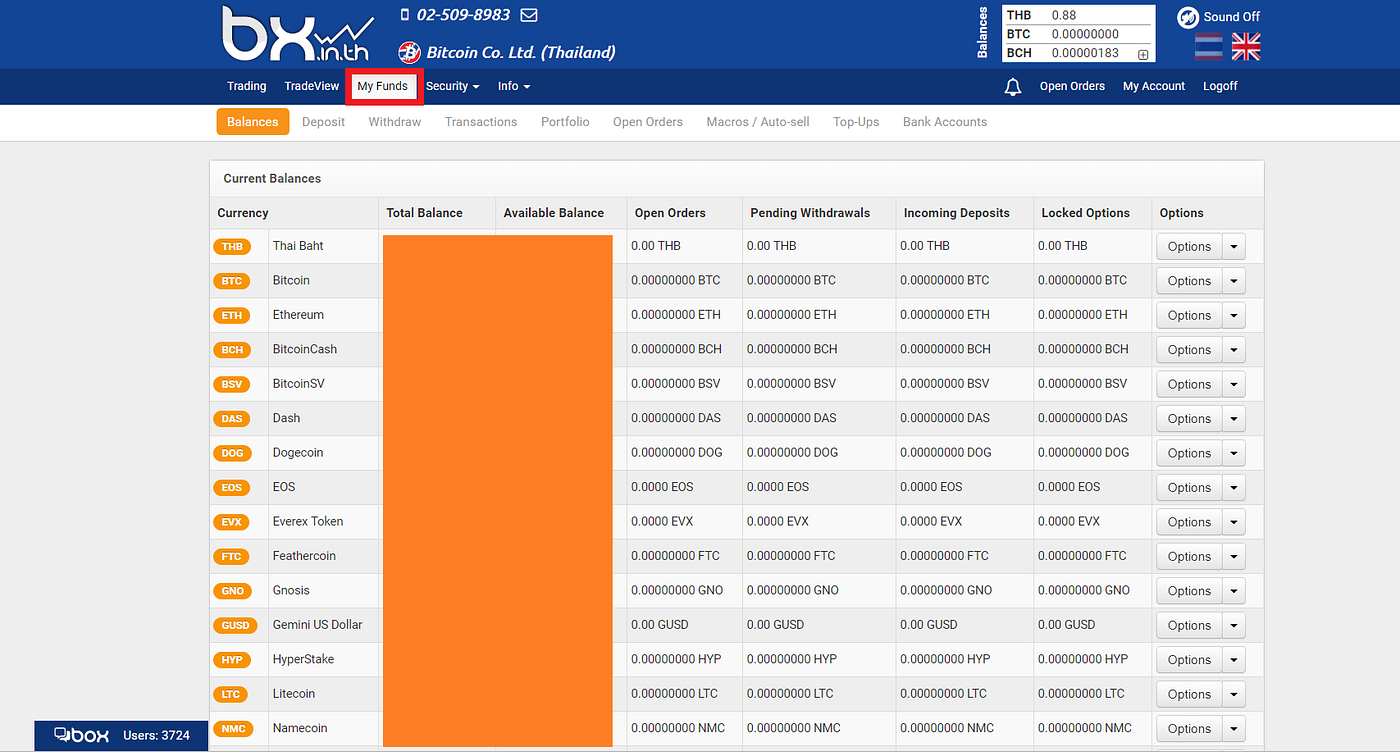Select the orange Balances tab
The image size is (1400, 755).
(x=253, y=122)
